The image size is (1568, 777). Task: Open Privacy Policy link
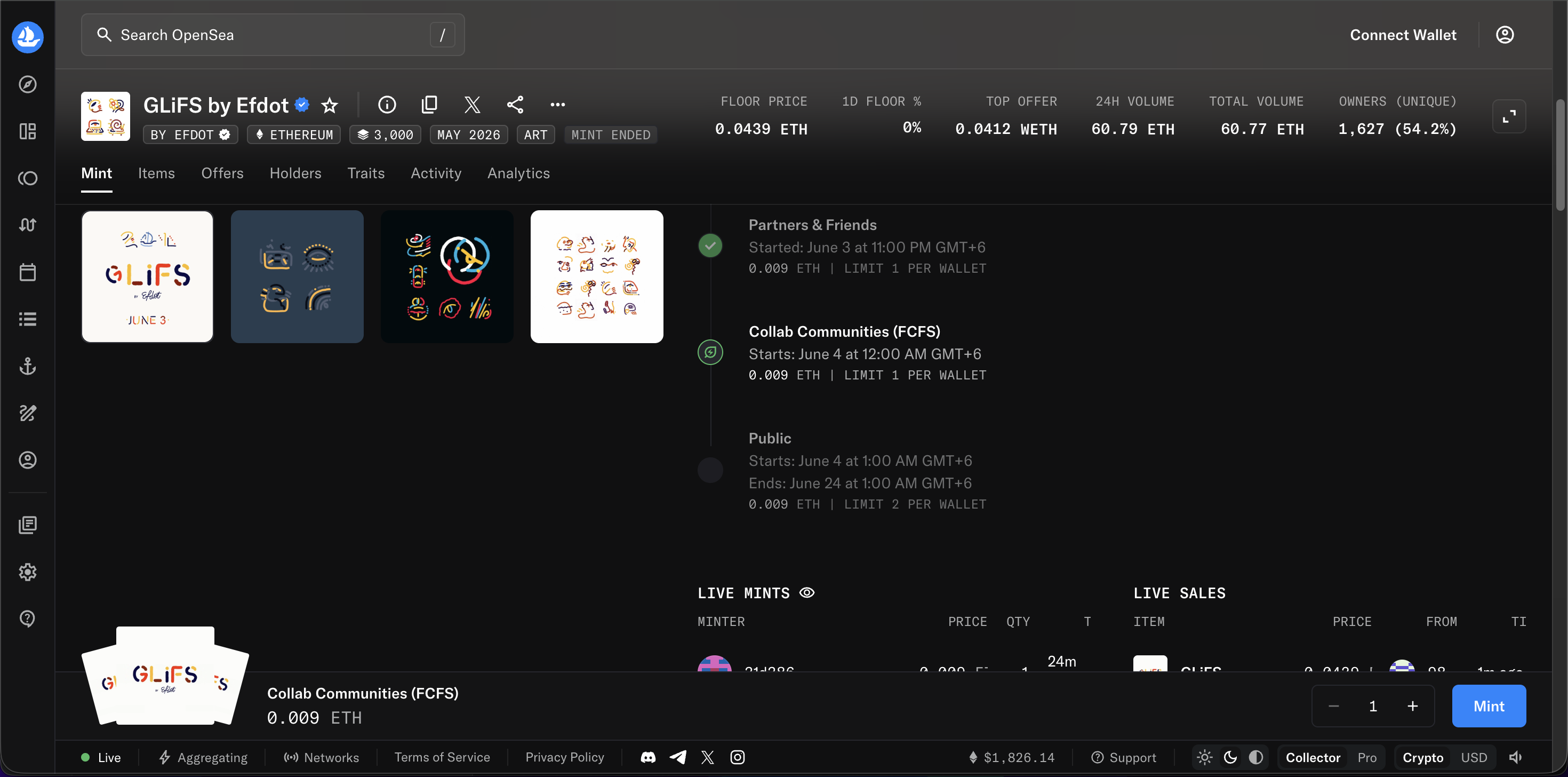(565, 757)
